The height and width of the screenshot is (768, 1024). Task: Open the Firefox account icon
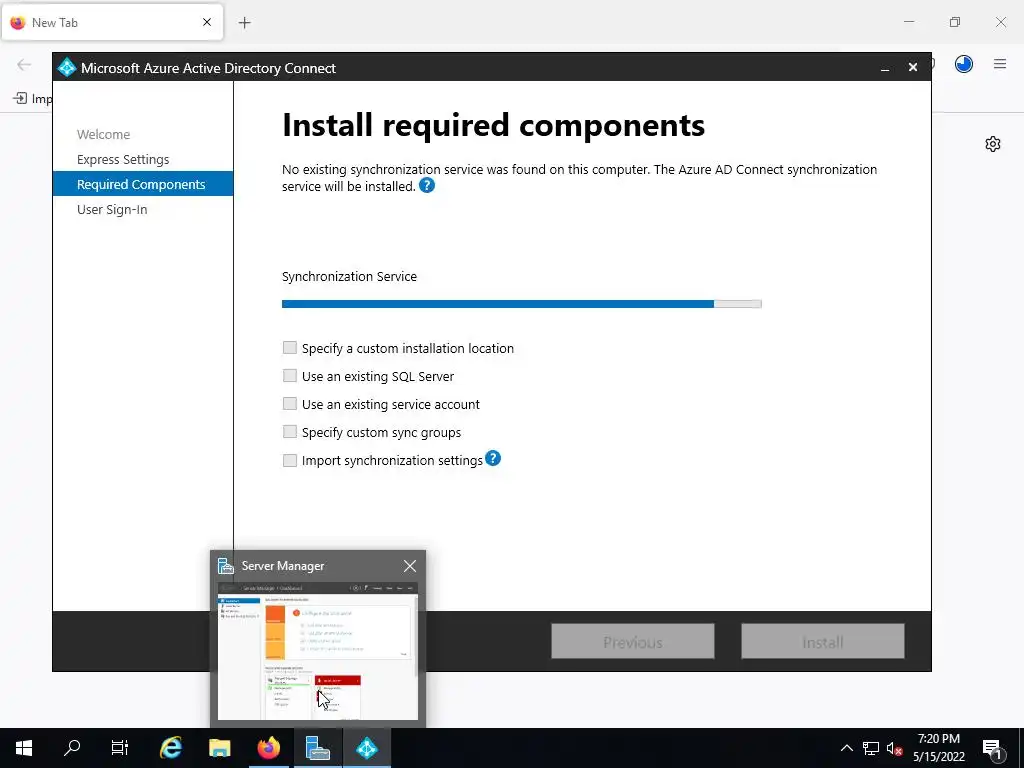pos(963,63)
